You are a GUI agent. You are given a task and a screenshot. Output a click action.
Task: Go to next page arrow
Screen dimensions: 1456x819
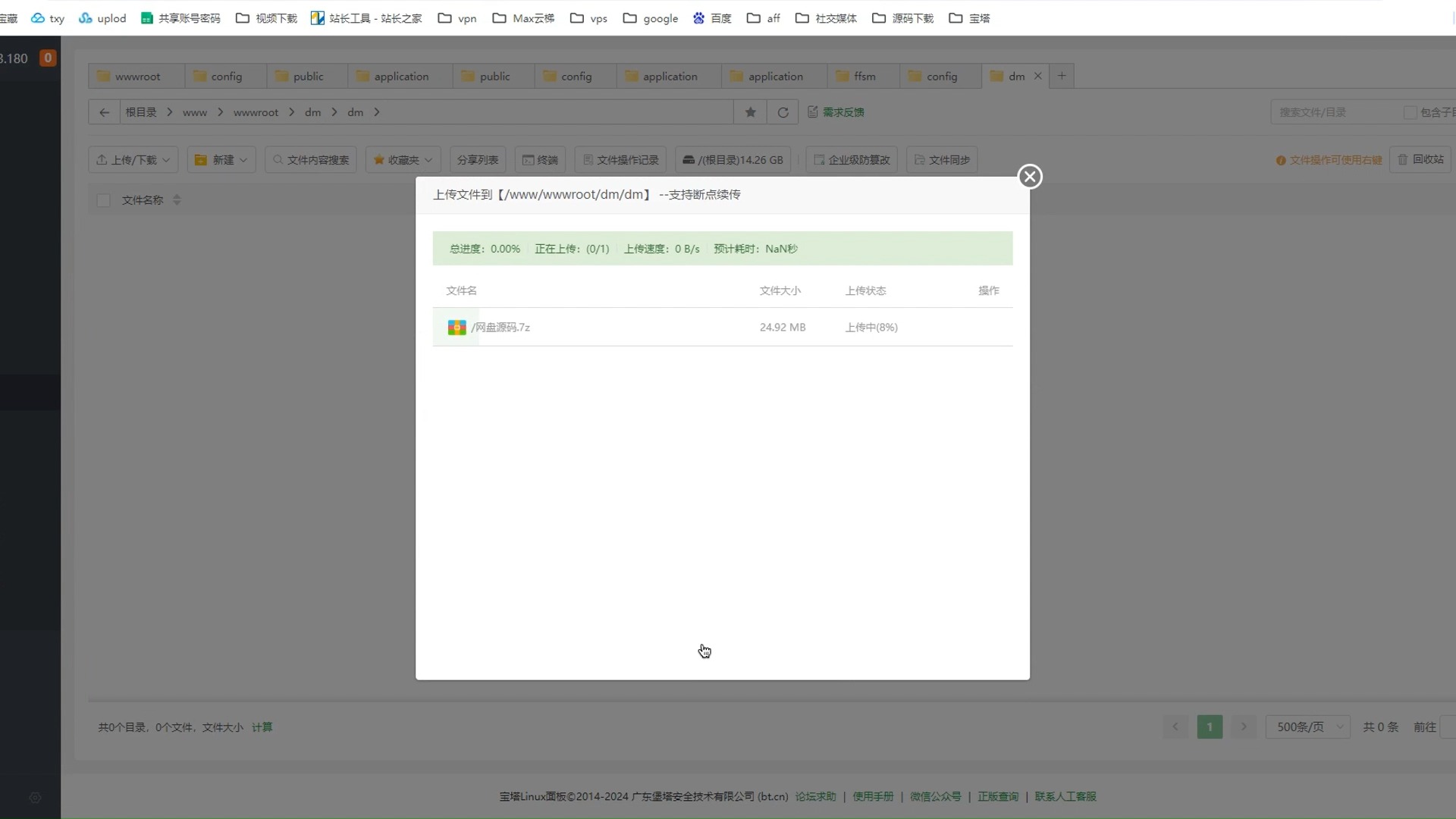point(1244,726)
